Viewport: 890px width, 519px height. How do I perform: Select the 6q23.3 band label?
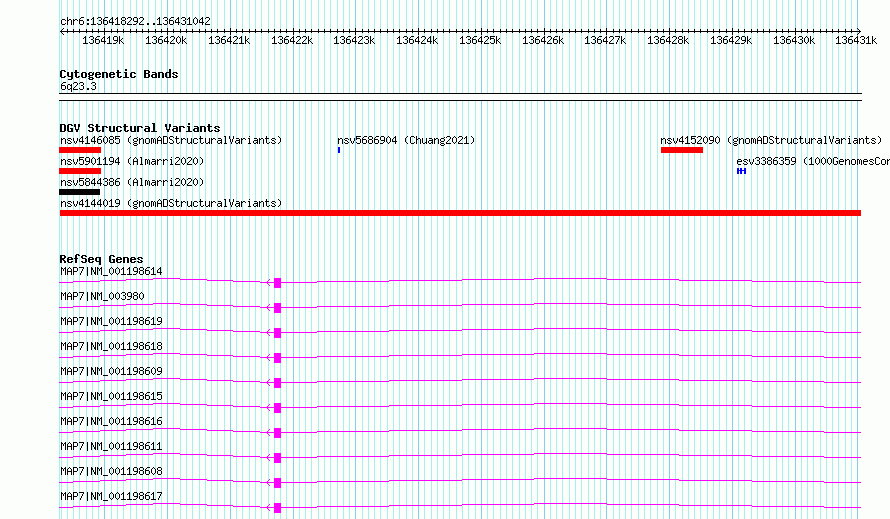coord(78,86)
